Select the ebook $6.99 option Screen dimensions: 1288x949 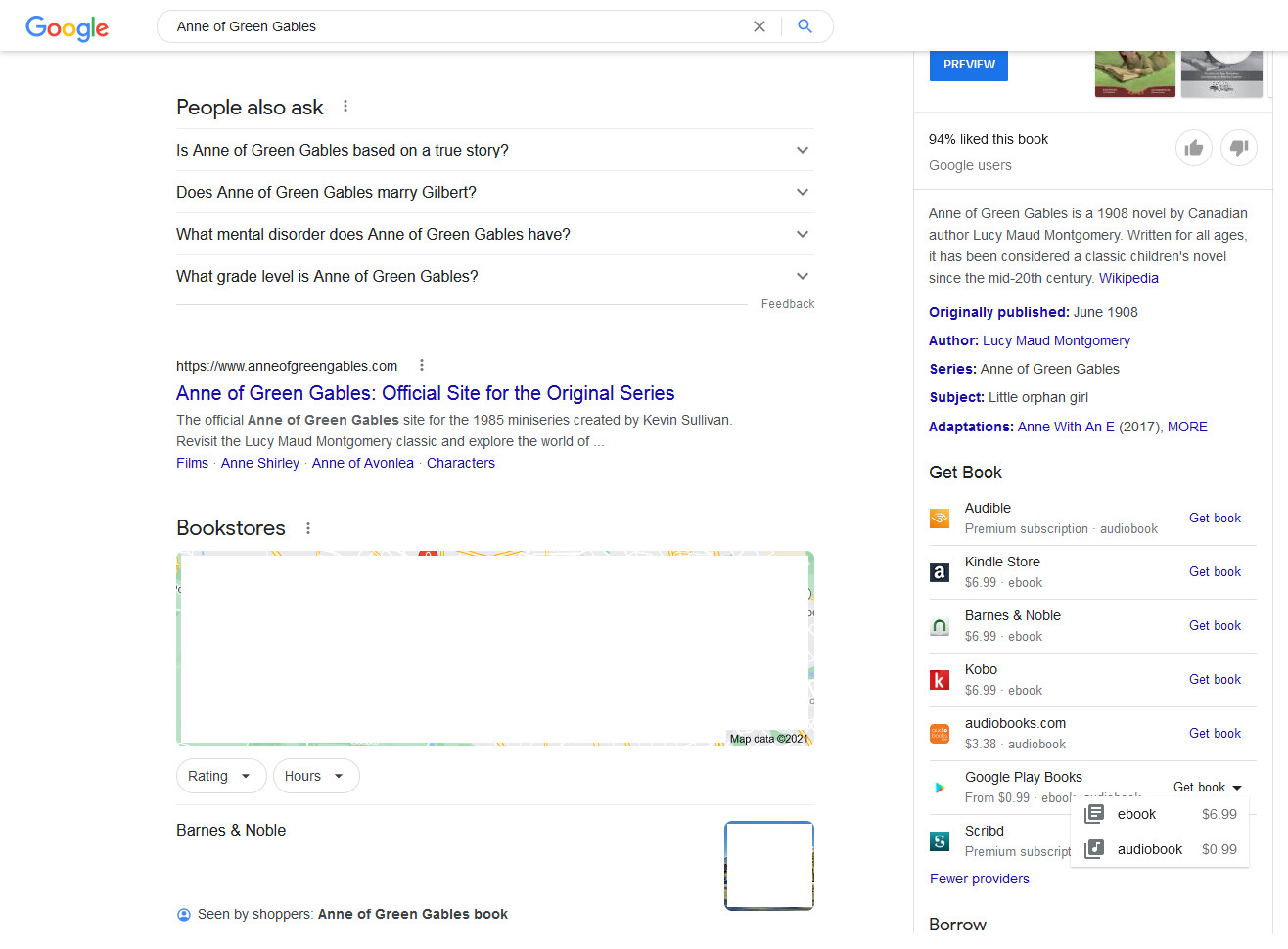[x=1160, y=814]
